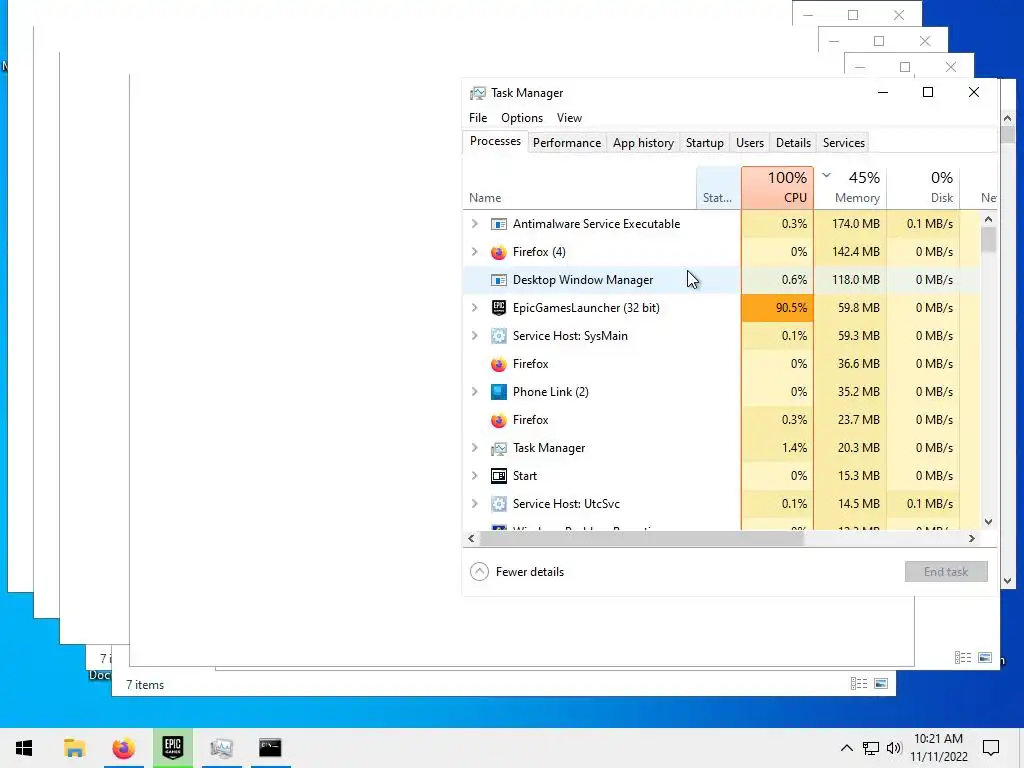Viewport: 1024px width, 768px height.
Task: Expand the Phone Link (2) group
Action: (x=475, y=392)
